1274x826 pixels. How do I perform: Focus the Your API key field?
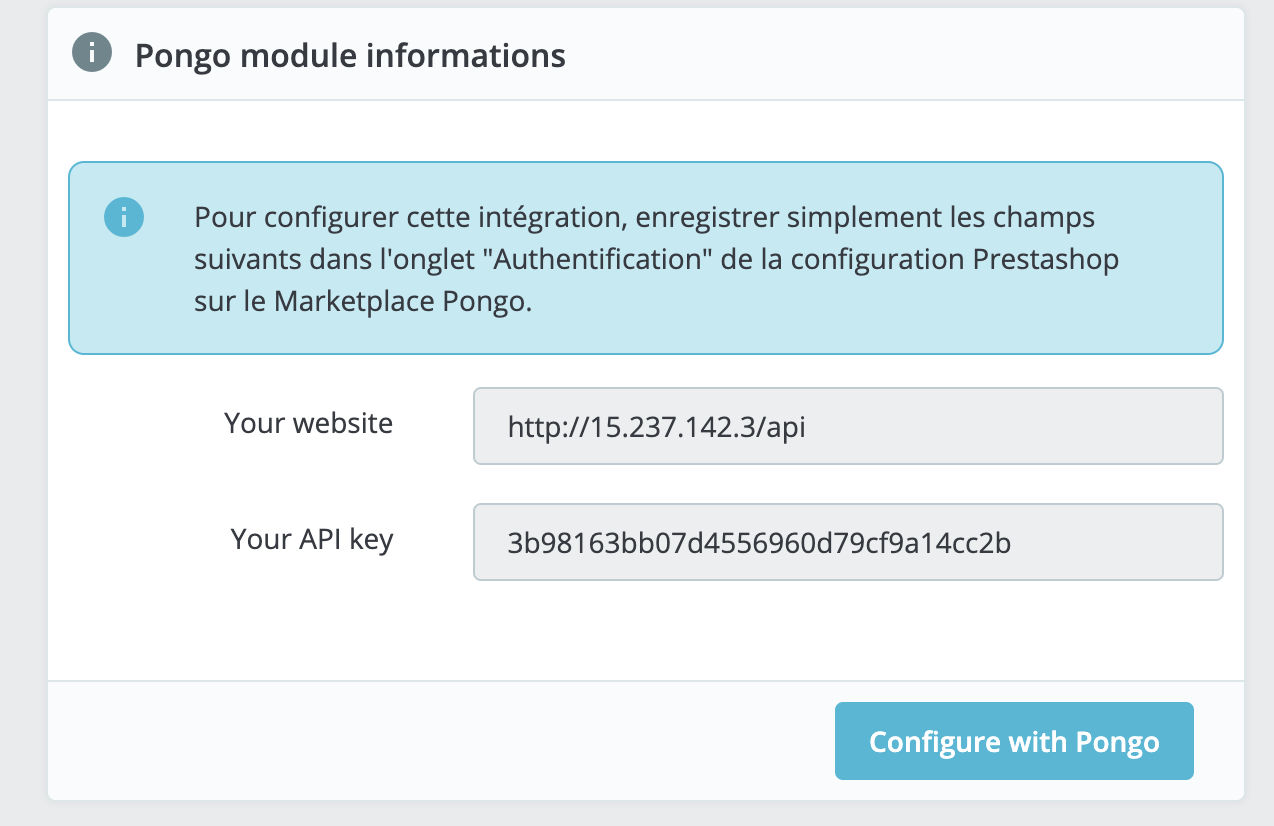[847, 542]
